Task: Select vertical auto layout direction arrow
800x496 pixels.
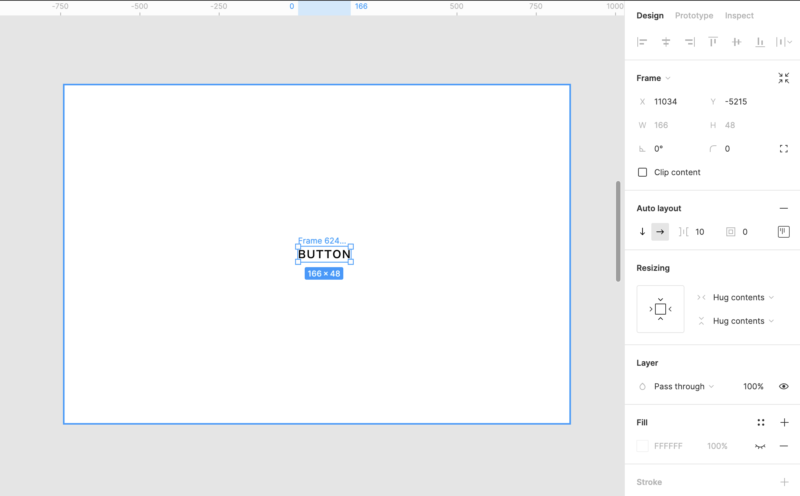Action: [642, 232]
